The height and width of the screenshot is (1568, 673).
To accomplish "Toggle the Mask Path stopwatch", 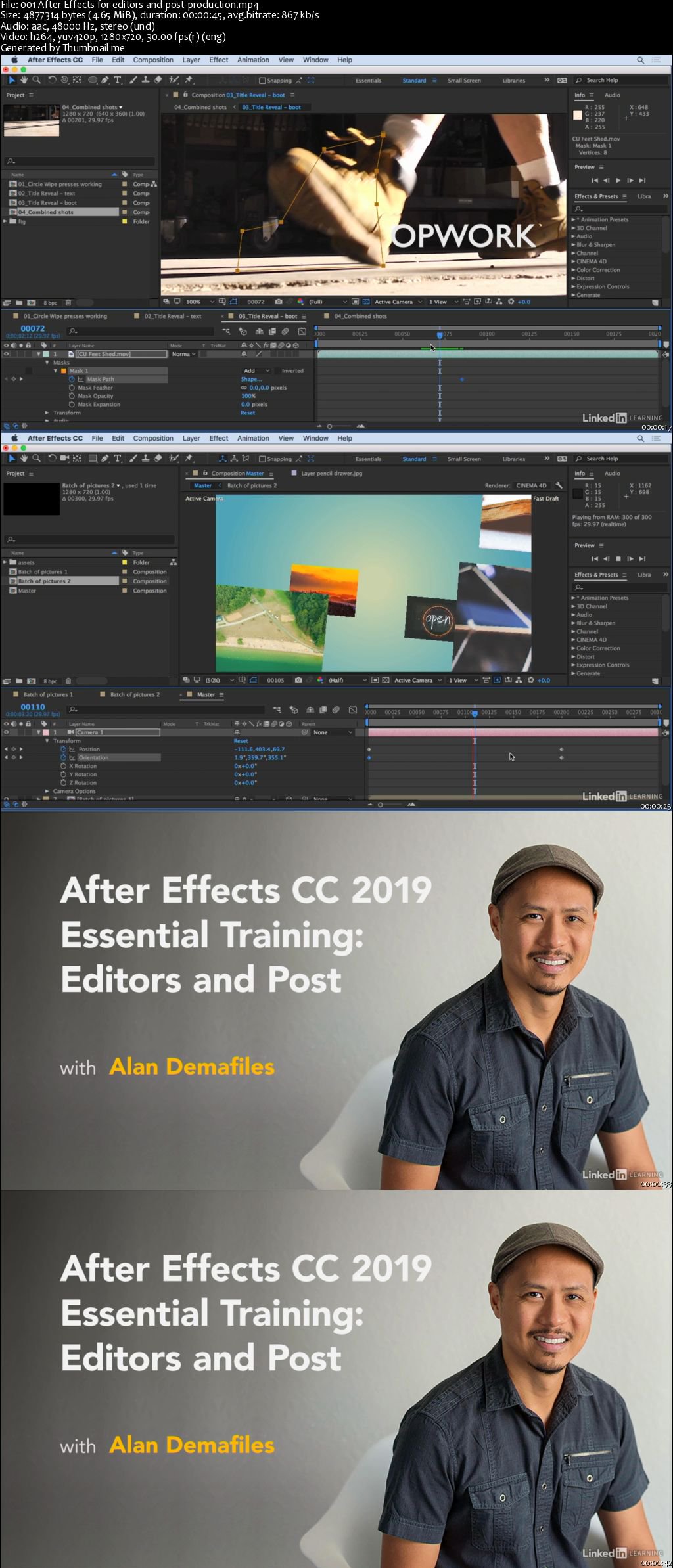I will click(x=72, y=379).
